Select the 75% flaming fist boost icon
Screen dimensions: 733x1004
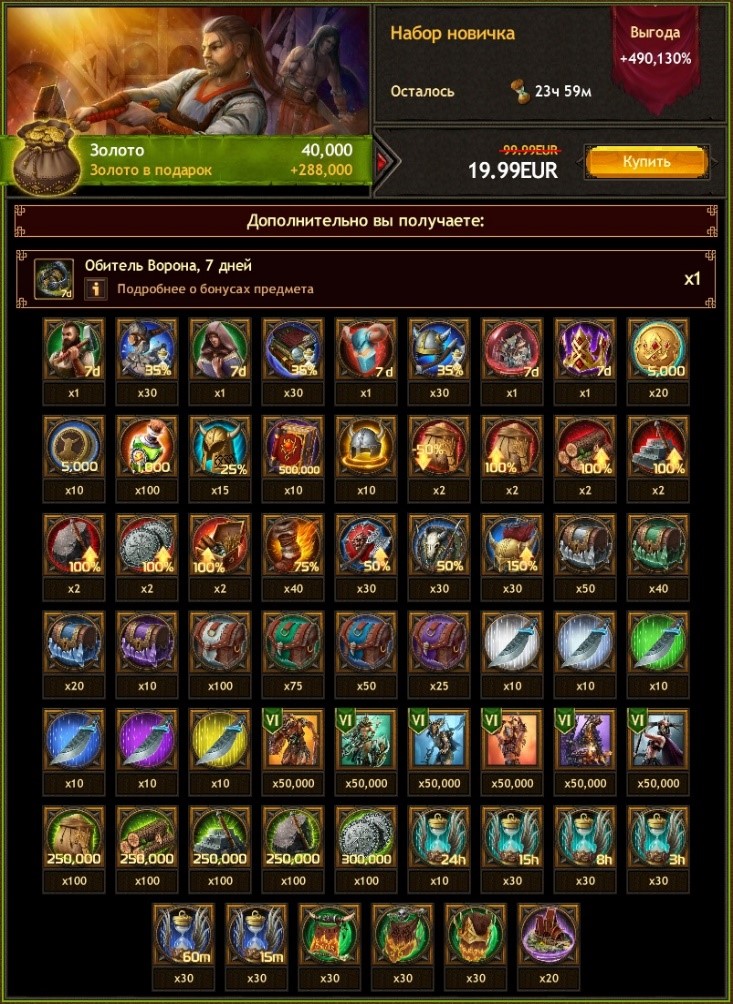point(293,544)
